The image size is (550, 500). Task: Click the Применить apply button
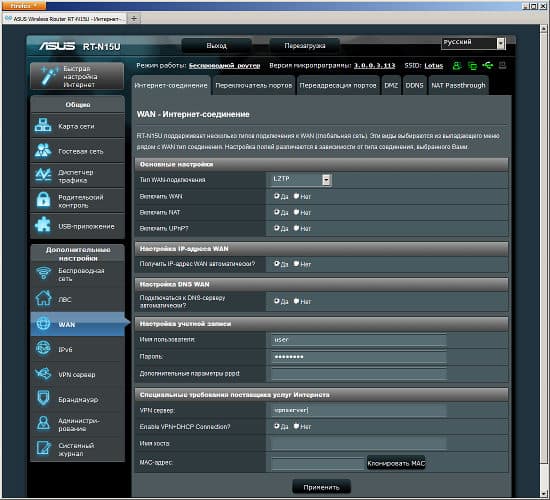(x=321, y=487)
